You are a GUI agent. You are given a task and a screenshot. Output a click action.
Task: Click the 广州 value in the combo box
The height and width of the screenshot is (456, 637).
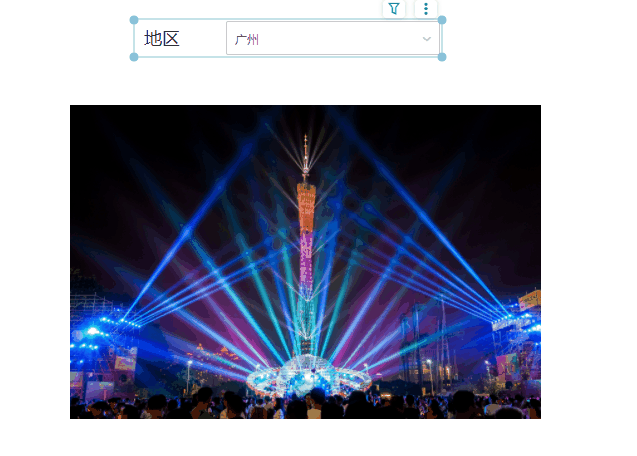point(247,39)
